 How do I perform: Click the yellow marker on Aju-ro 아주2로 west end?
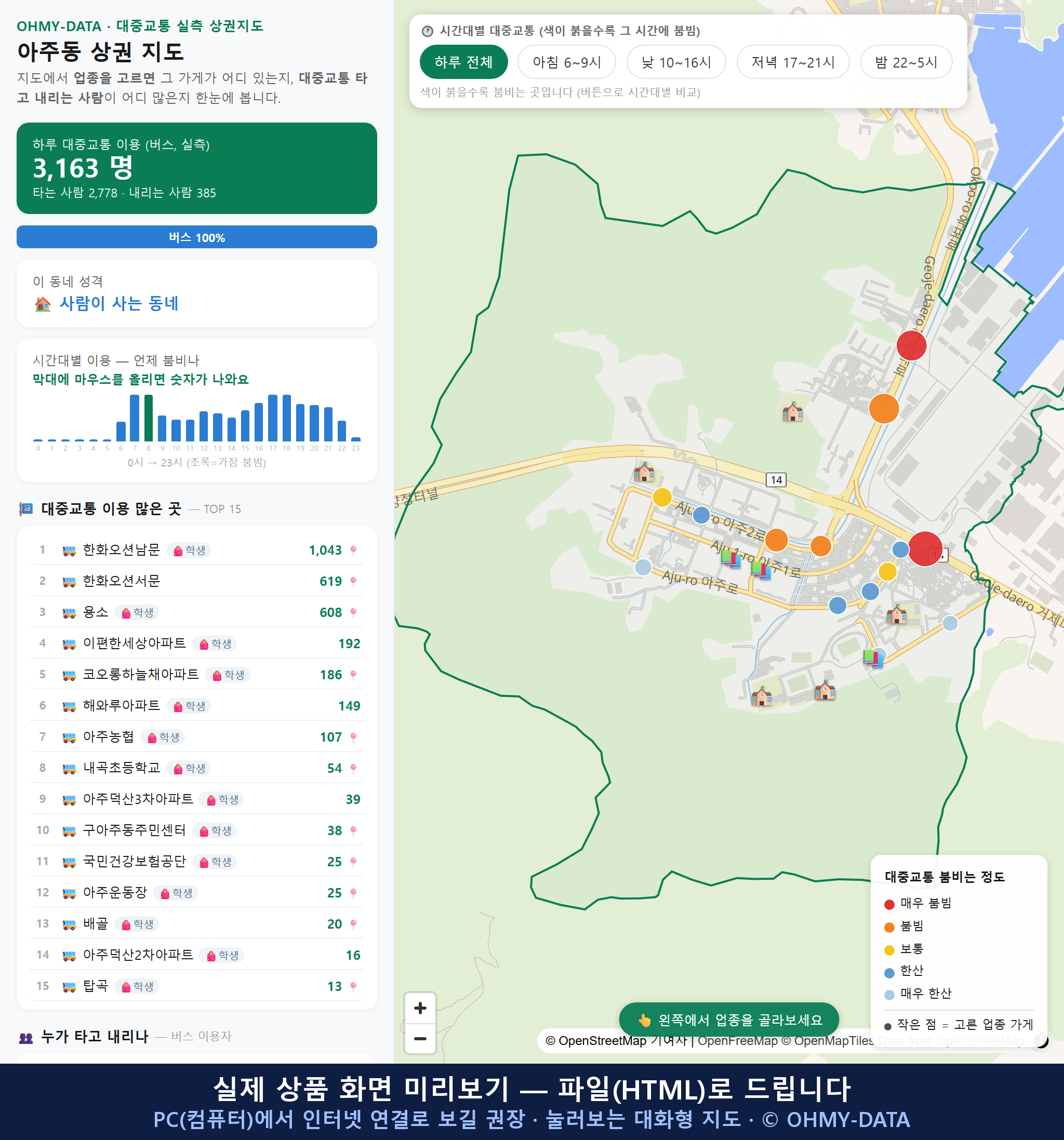[662, 497]
